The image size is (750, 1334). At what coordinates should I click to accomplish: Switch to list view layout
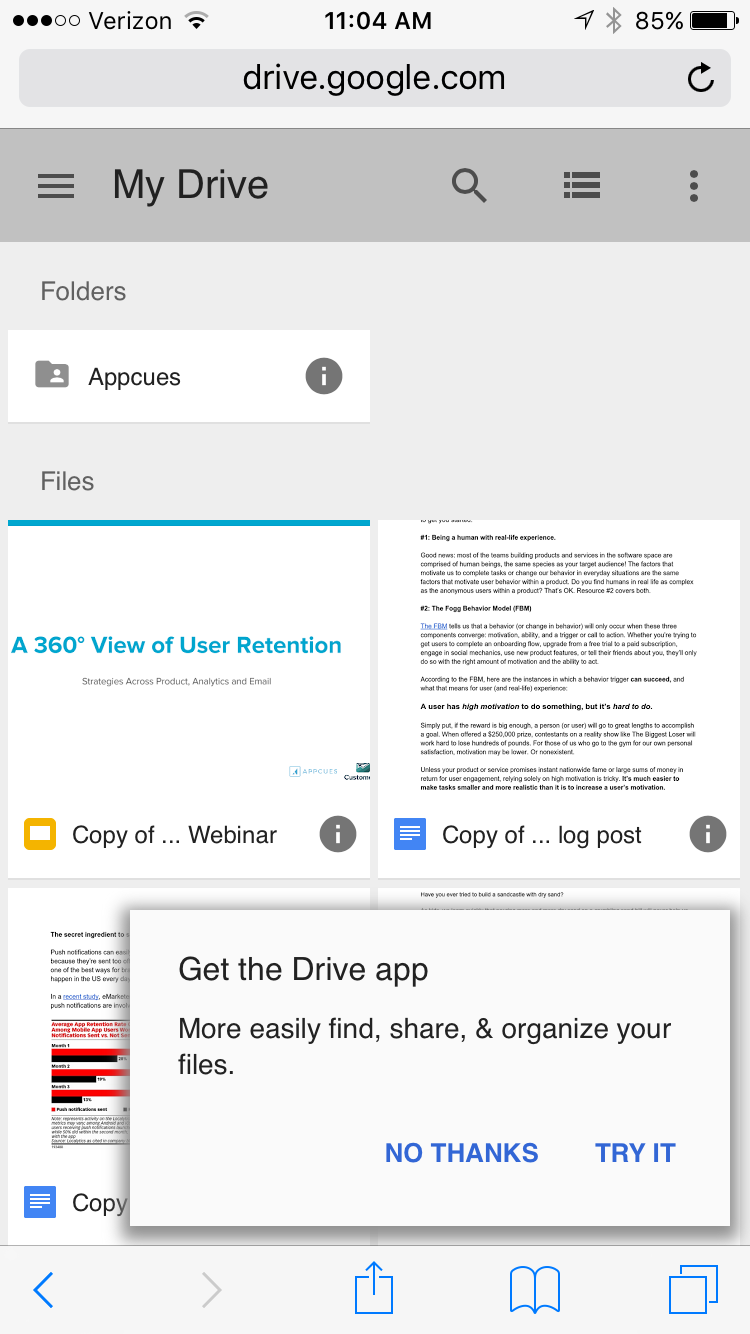click(x=581, y=185)
